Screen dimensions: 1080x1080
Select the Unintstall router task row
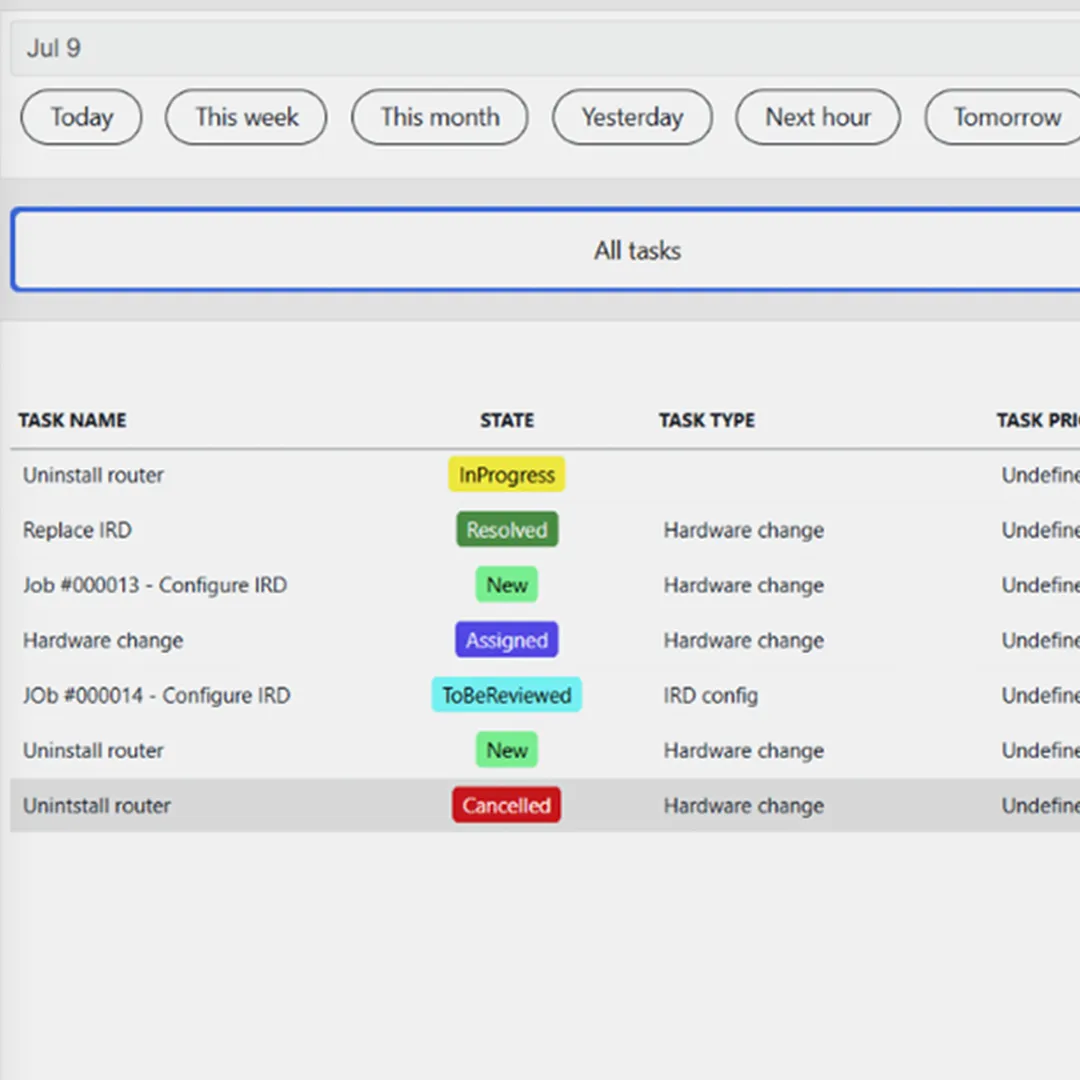pyautogui.click(x=545, y=805)
